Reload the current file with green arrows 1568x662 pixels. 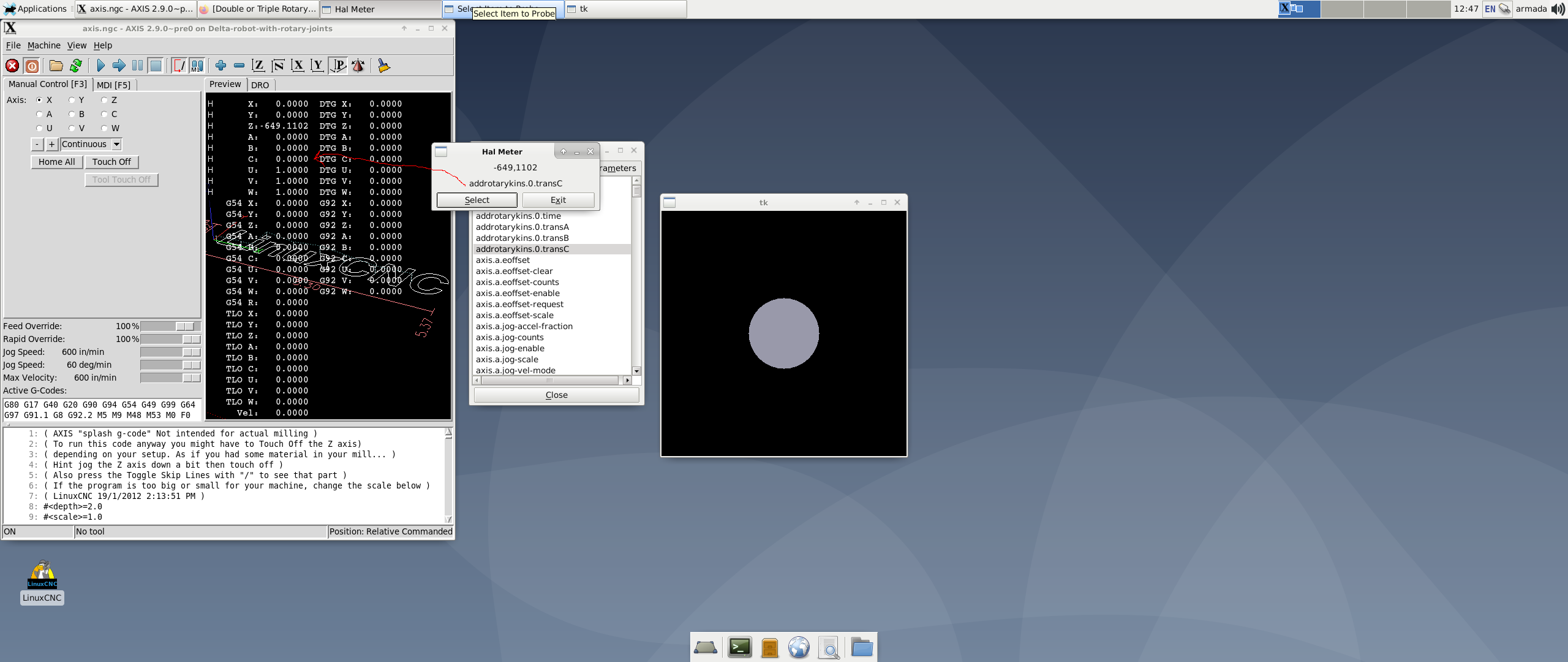point(76,66)
